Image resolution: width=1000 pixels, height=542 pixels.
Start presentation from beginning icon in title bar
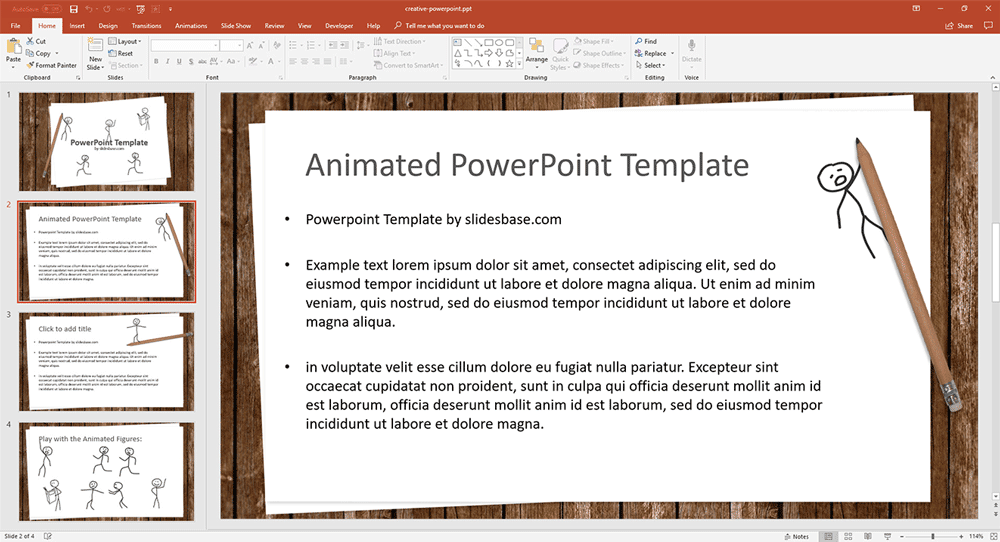pos(141,9)
